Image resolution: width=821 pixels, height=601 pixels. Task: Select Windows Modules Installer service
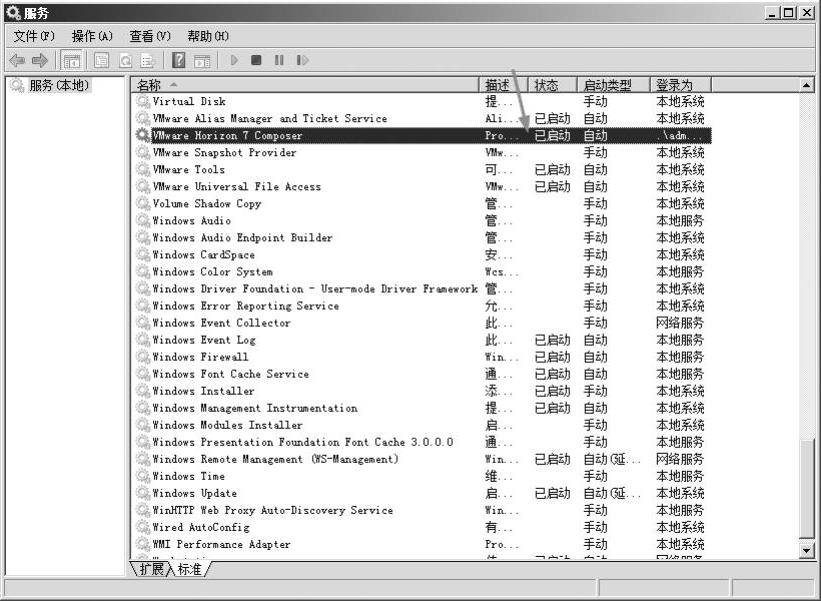tap(421, 425)
